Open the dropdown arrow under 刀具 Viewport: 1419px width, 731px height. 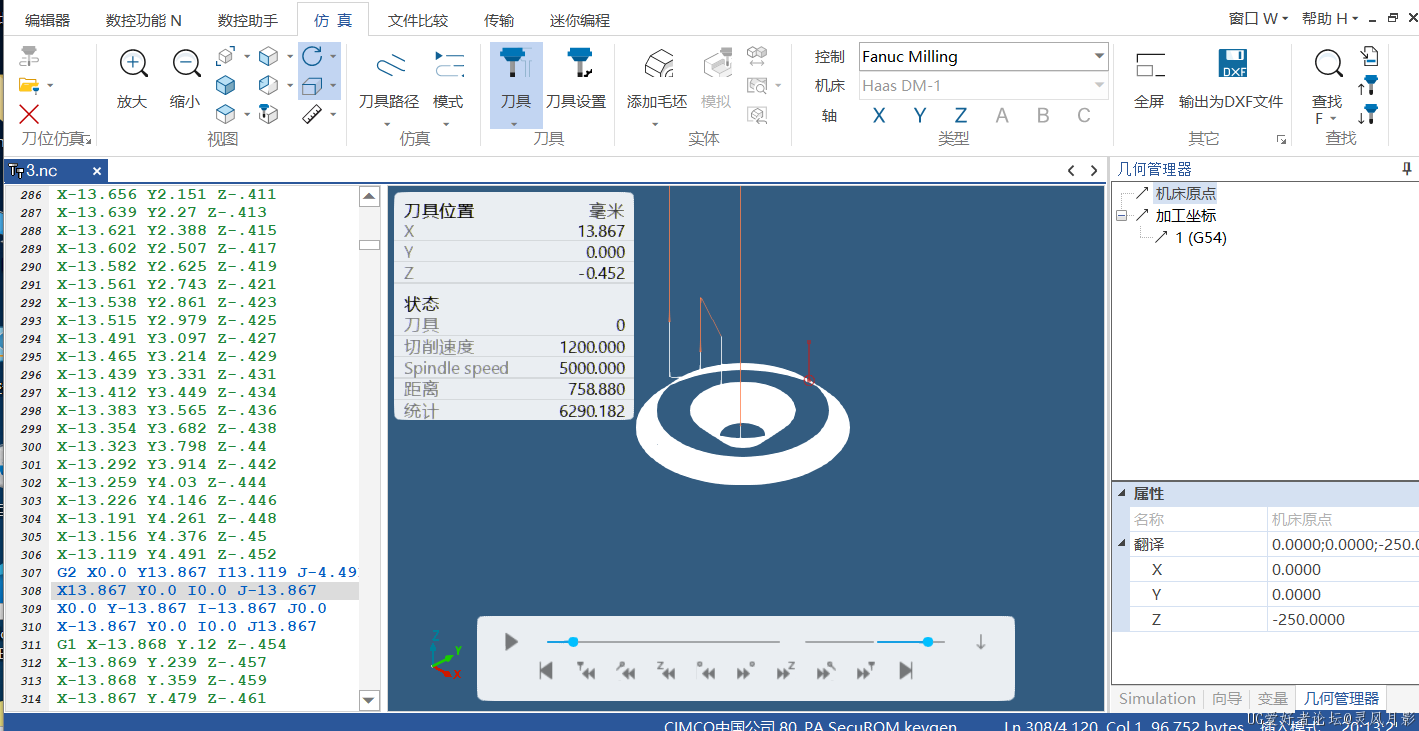(516, 125)
